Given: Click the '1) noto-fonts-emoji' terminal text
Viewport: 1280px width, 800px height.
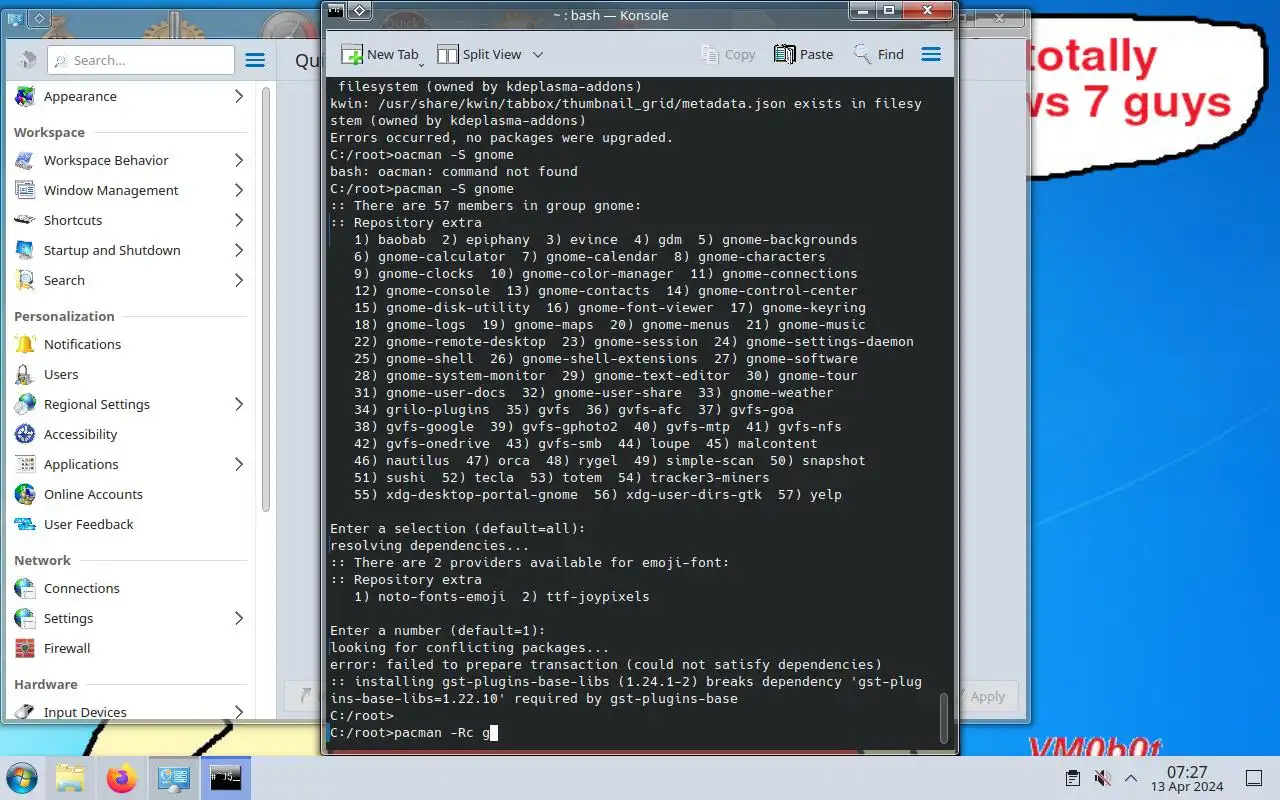Looking at the screenshot, I should point(430,597).
